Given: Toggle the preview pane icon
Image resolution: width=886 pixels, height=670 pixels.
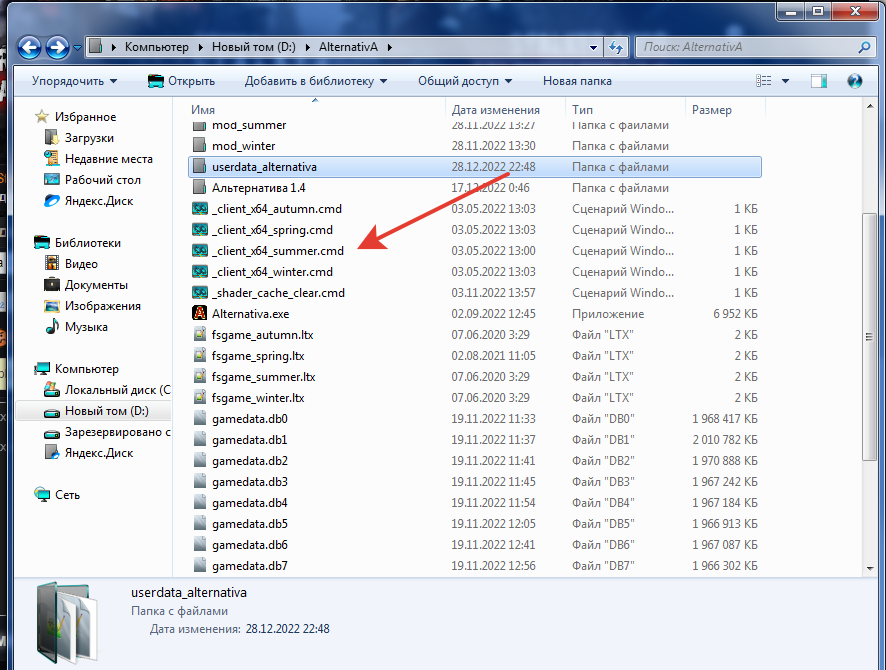Looking at the screenshot, I should pyautogui.click(x=819, y=81).
